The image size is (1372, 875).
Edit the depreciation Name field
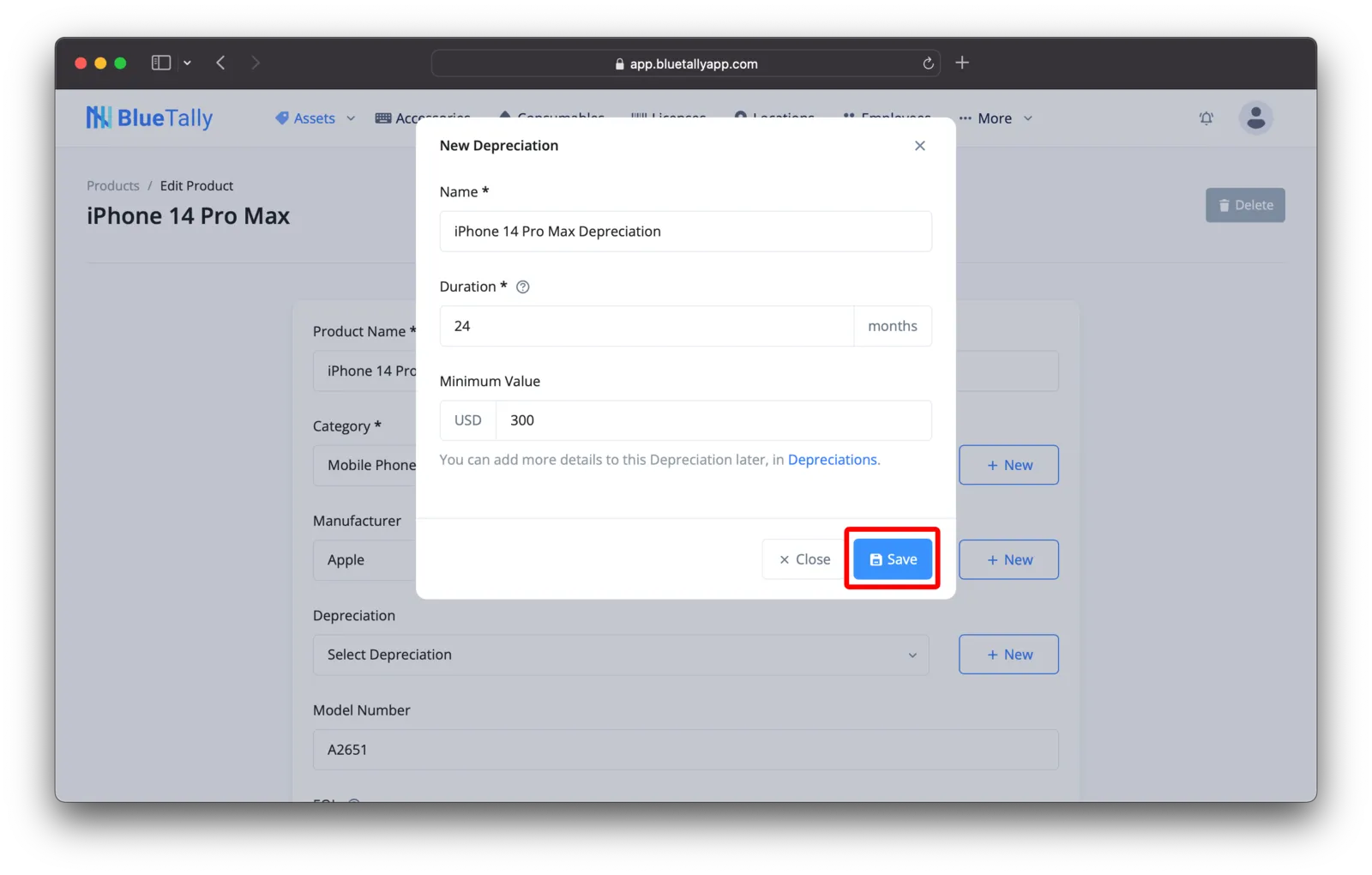685,232
